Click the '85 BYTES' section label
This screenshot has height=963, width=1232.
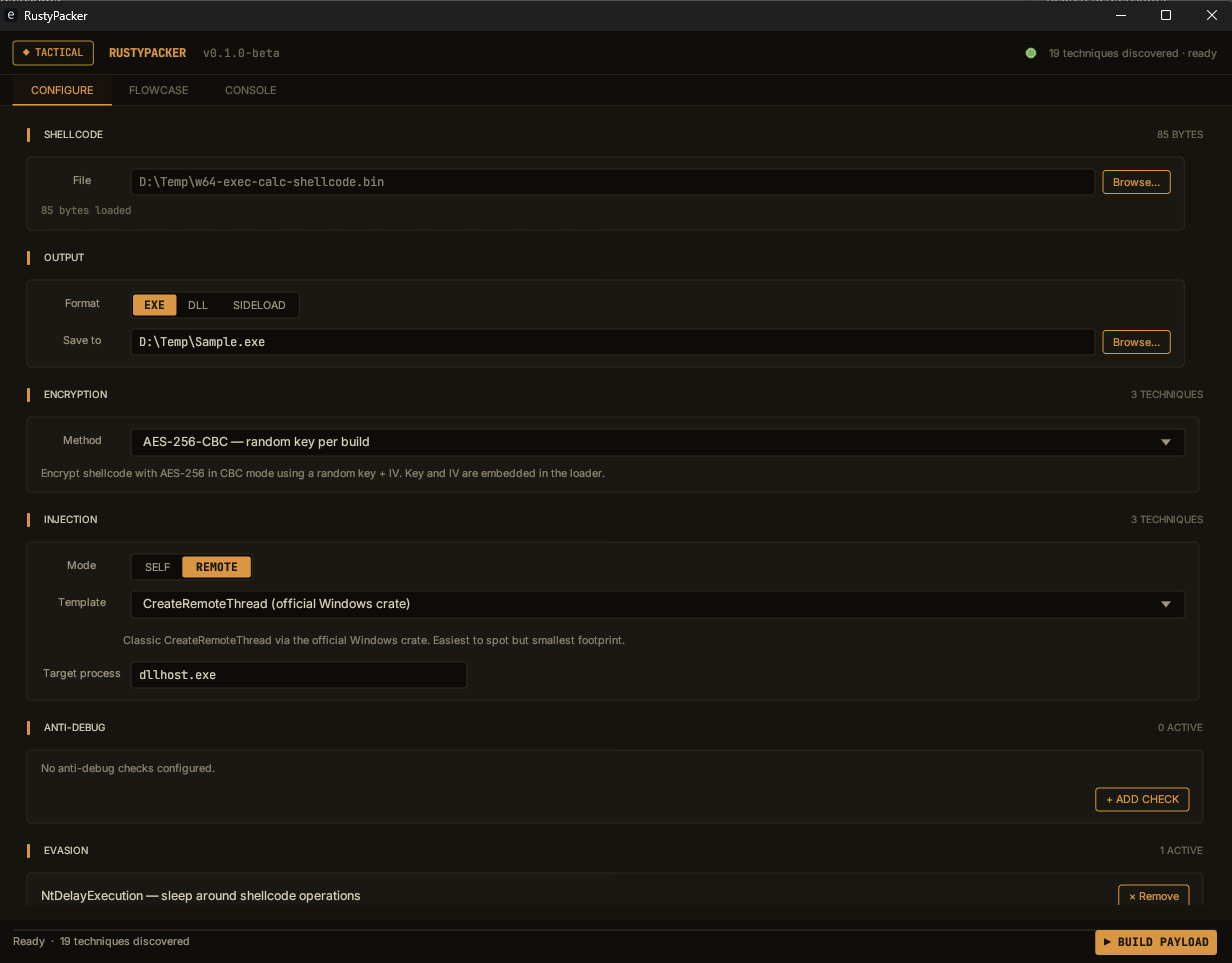[x=1180, y=134]
